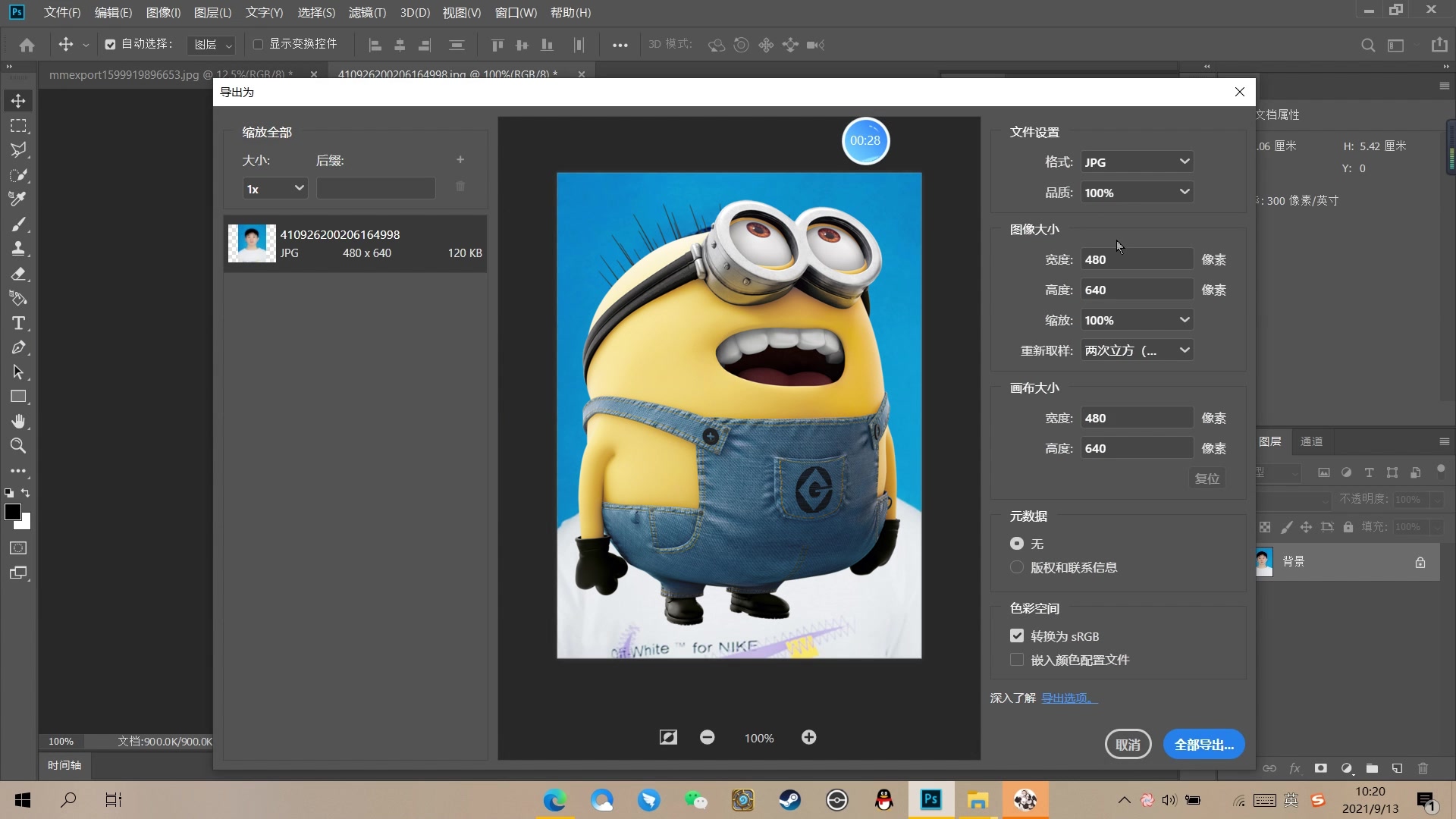
Task: Click the canvas size 宽度 input field
Action: pos(1137,418)
